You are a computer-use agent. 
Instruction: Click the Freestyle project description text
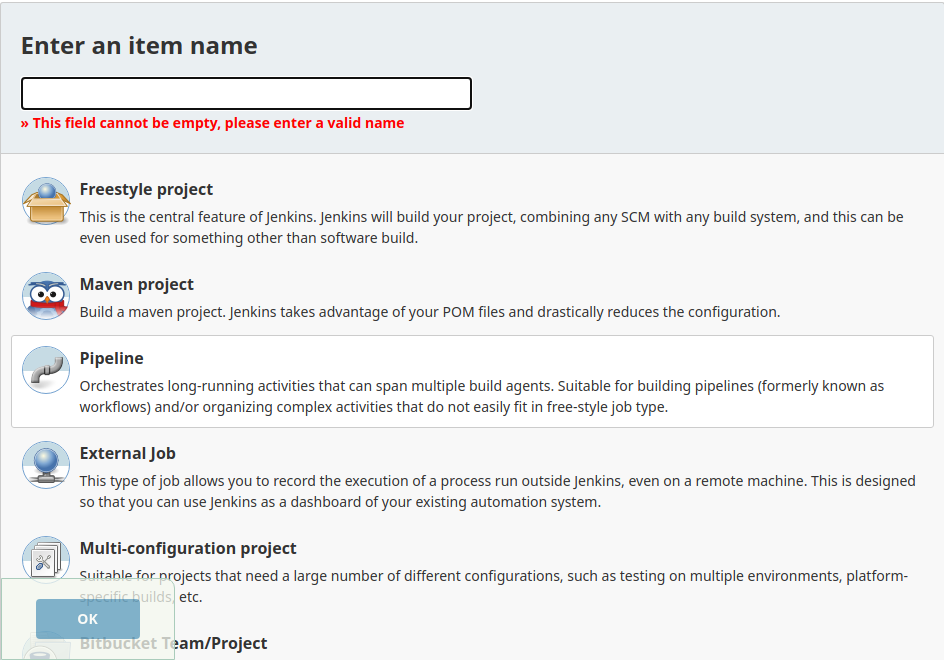491,228
